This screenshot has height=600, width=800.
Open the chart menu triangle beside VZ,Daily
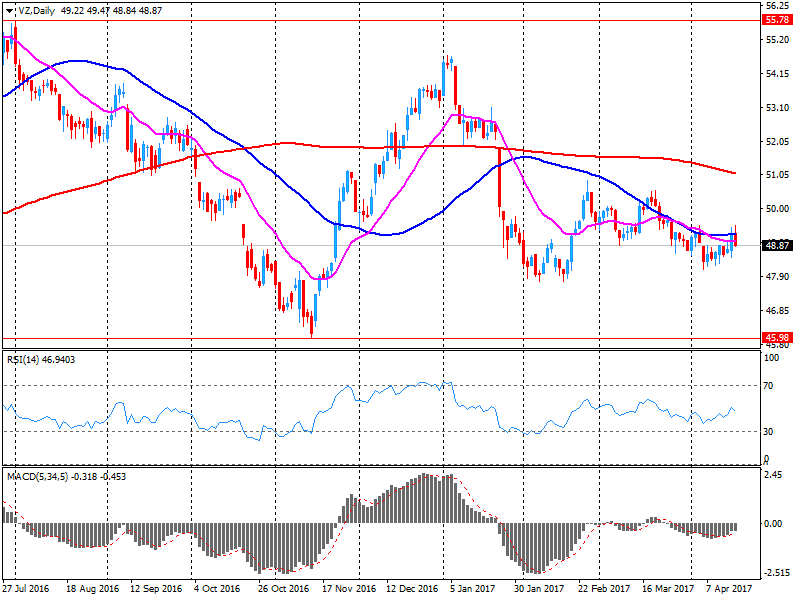pyautogui.click(x=10, y=11)
